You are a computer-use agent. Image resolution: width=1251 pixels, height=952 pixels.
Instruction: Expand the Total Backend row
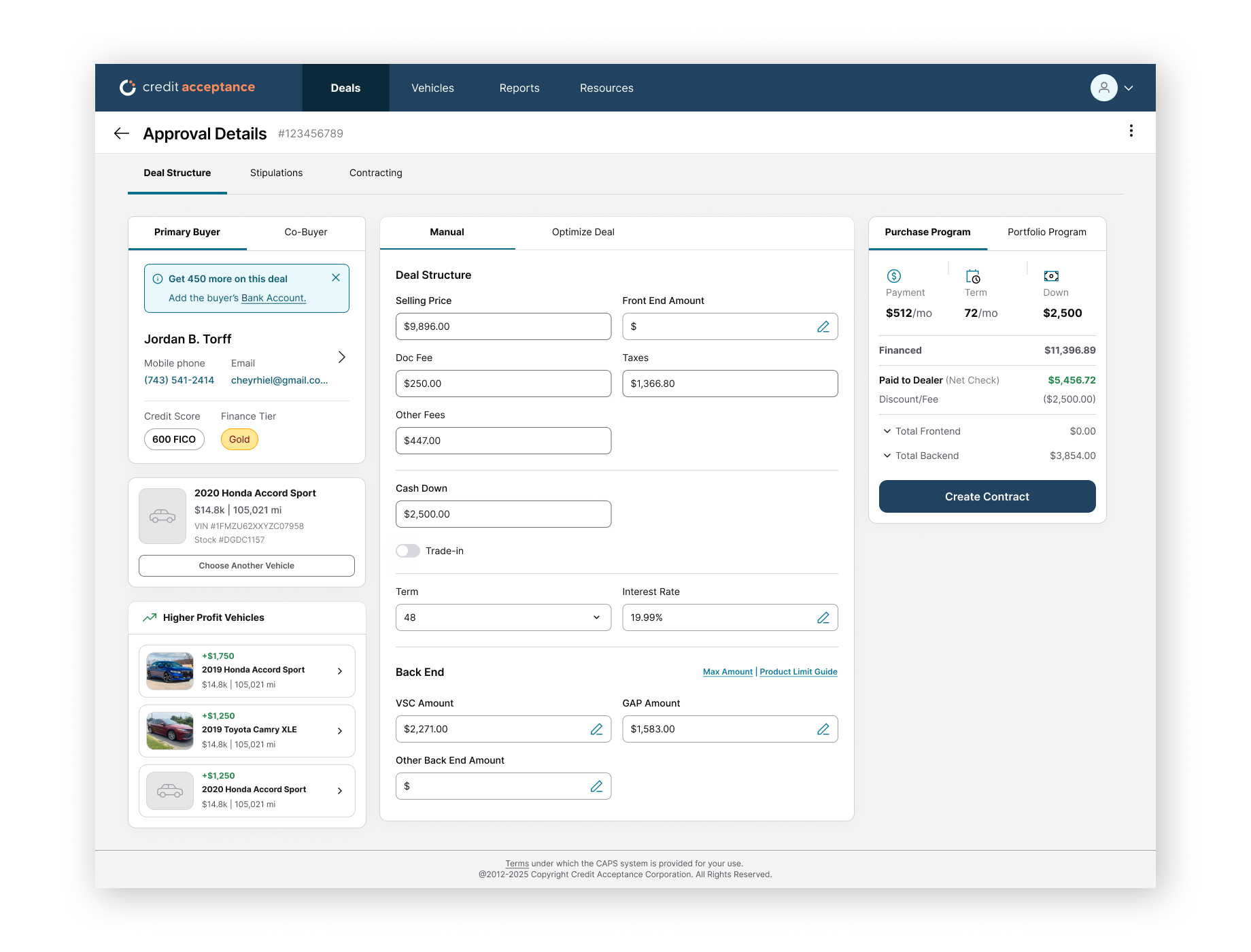click(x=987, y=456)
